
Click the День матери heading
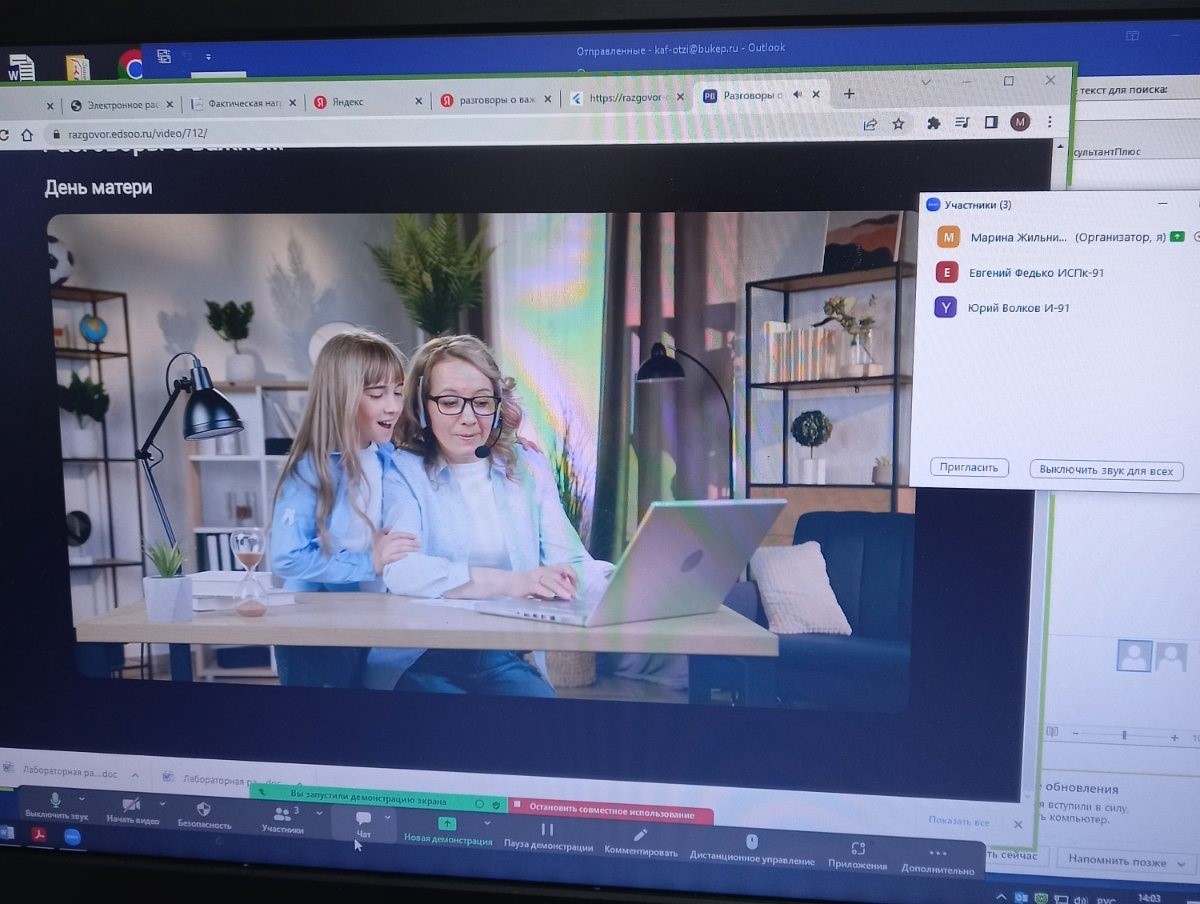[x=98, y=187]
